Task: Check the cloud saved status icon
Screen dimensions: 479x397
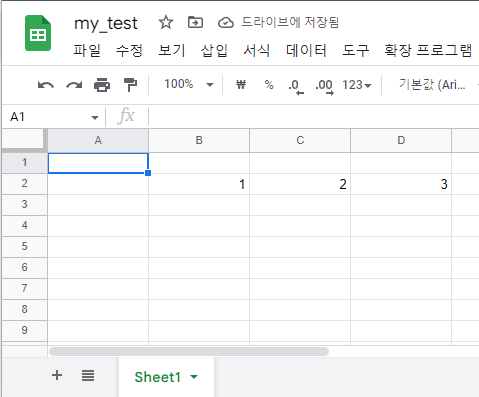Action: pyautogui.click(x=226, y=23)
